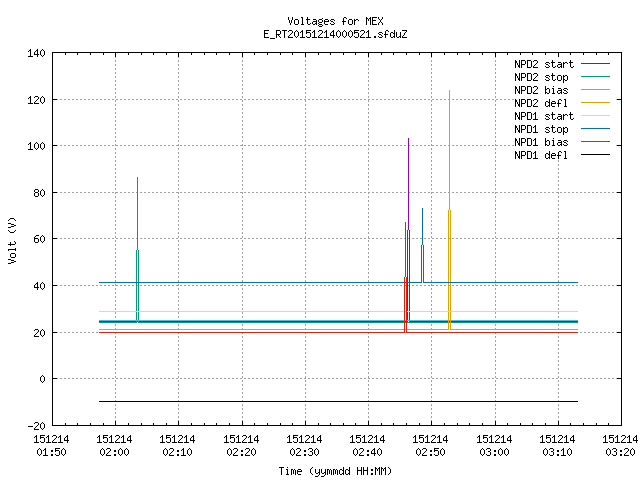The width and height of the screenshot is (640, 480).
Task: Click the y-axis tick value 80
Action: 40,193
